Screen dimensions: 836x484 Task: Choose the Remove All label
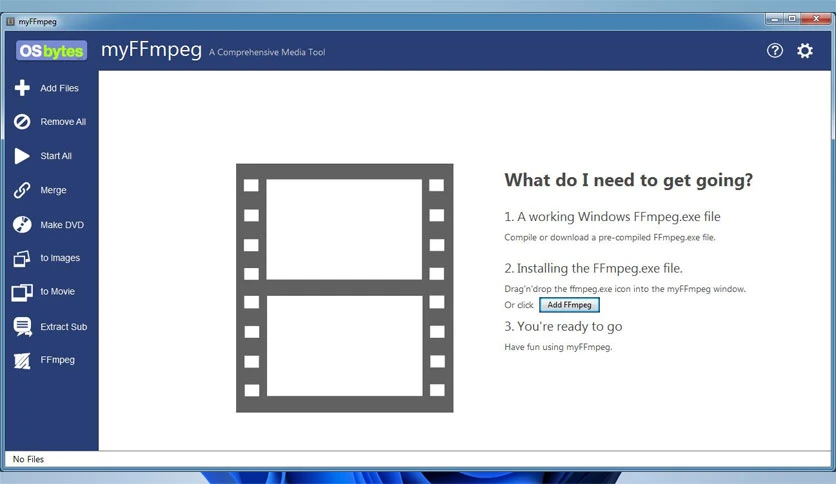pyautogui.click(x=63, y=122)
